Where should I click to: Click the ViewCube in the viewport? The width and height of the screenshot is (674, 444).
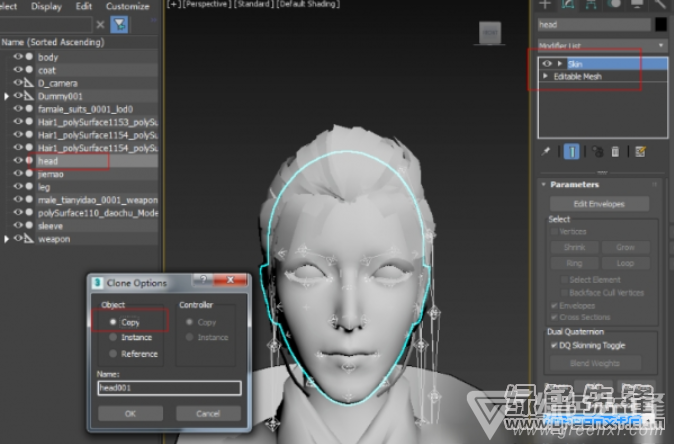[490, 33]
